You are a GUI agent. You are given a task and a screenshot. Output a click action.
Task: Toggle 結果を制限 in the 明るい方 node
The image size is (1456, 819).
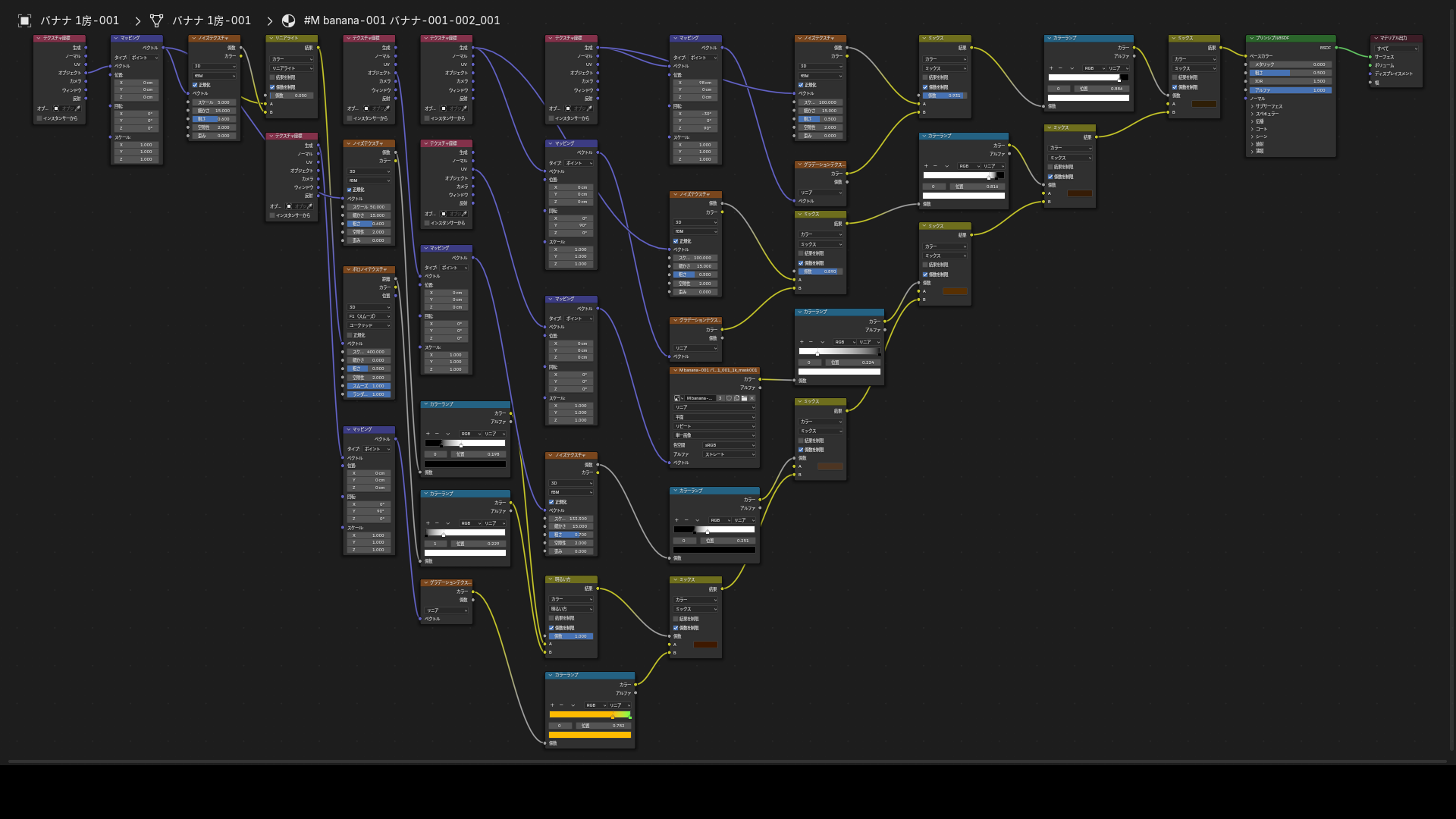(x=551, y=618)
